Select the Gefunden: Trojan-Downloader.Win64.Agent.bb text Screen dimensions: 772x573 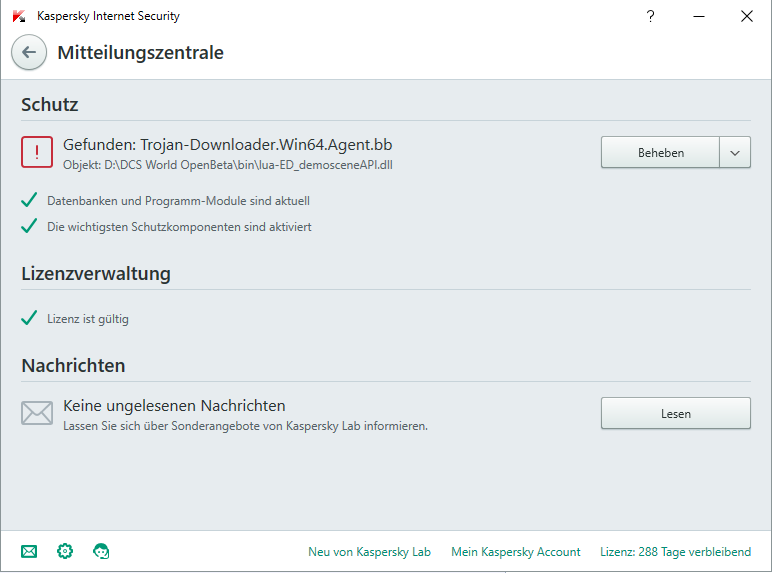227,145
